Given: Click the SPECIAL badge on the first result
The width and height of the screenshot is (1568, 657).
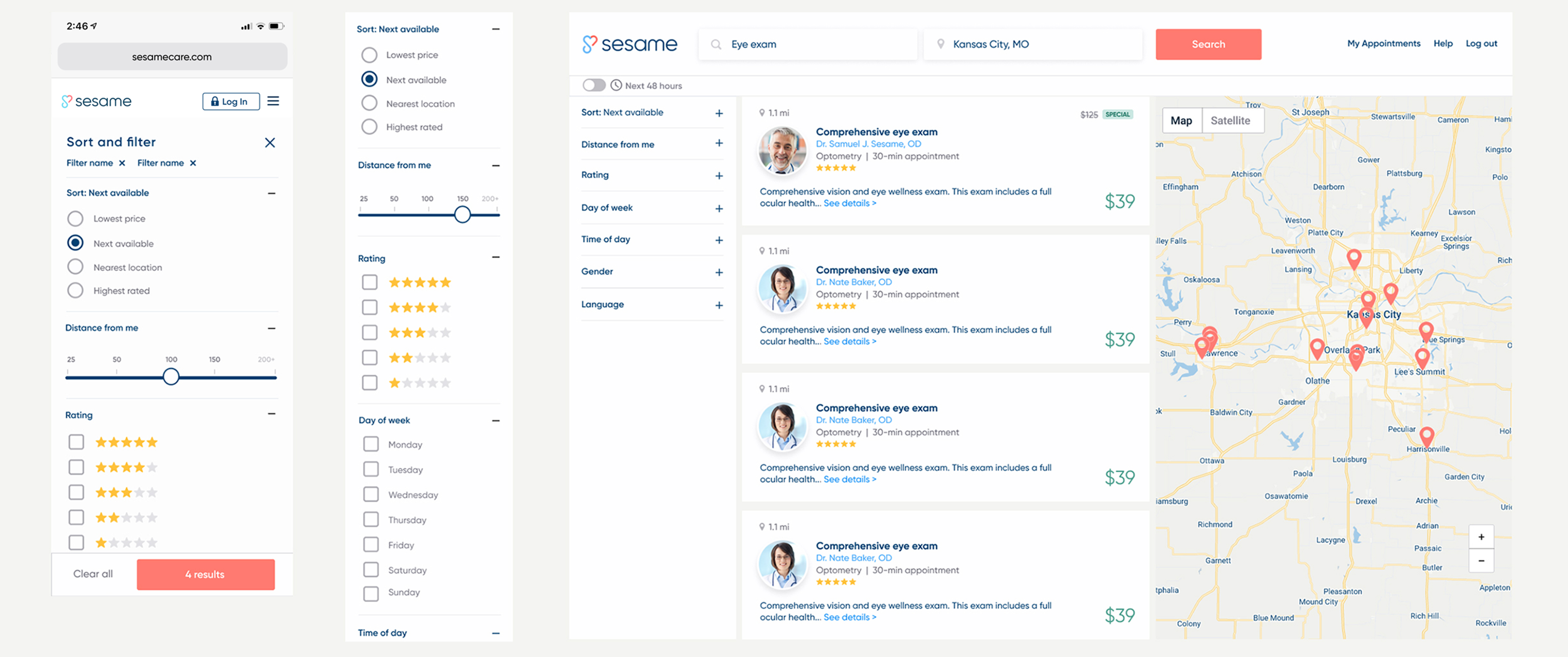Looking at the screenshot, I should pyautogui.click(x=1117, y=114).
